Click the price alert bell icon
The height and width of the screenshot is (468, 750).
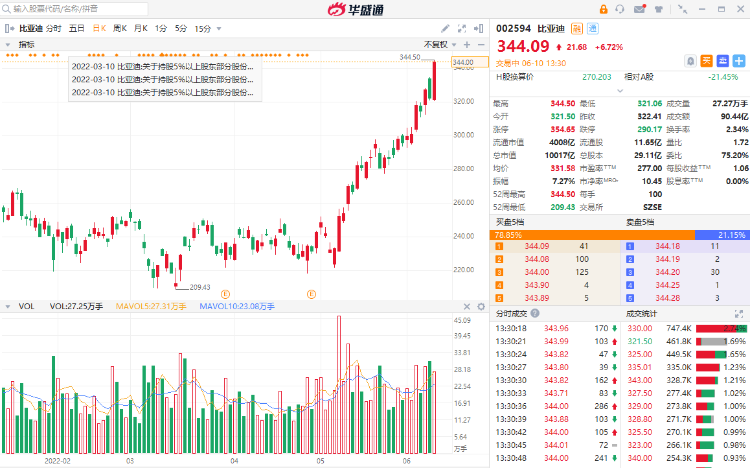point(690,61)
